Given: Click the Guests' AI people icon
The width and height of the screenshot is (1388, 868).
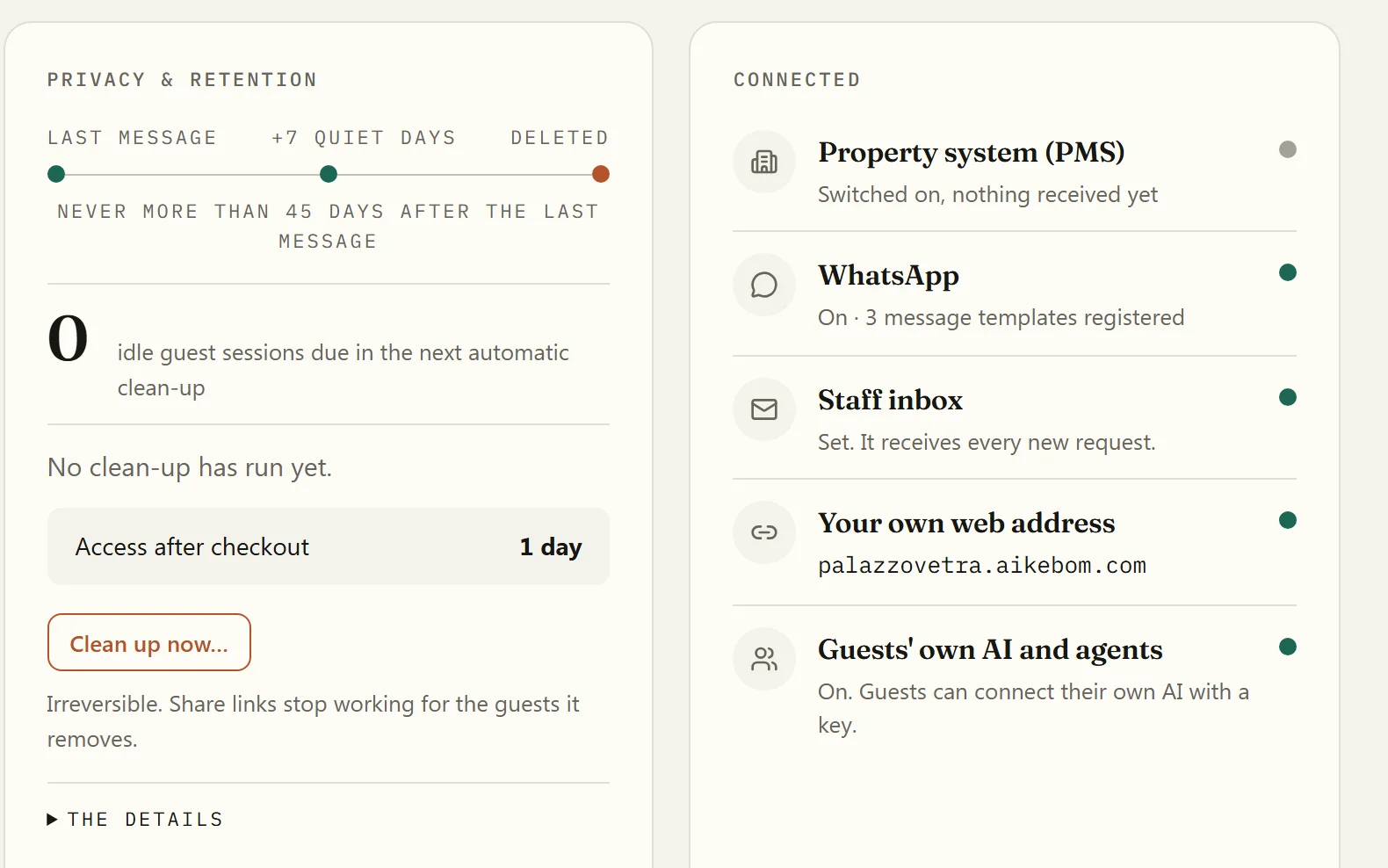Looking at the screenshot, I should pos(764,659).
